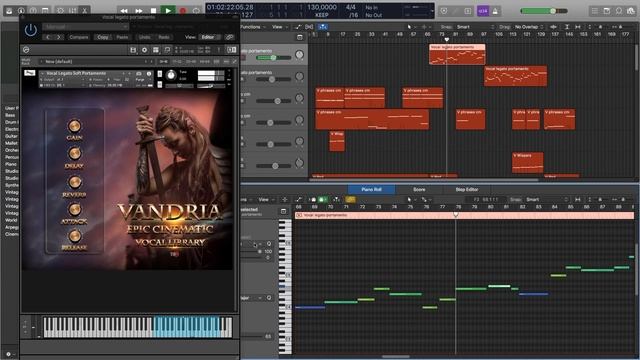
Task: Open the pointer tool menu in tracks area
Action: [410, 27]
